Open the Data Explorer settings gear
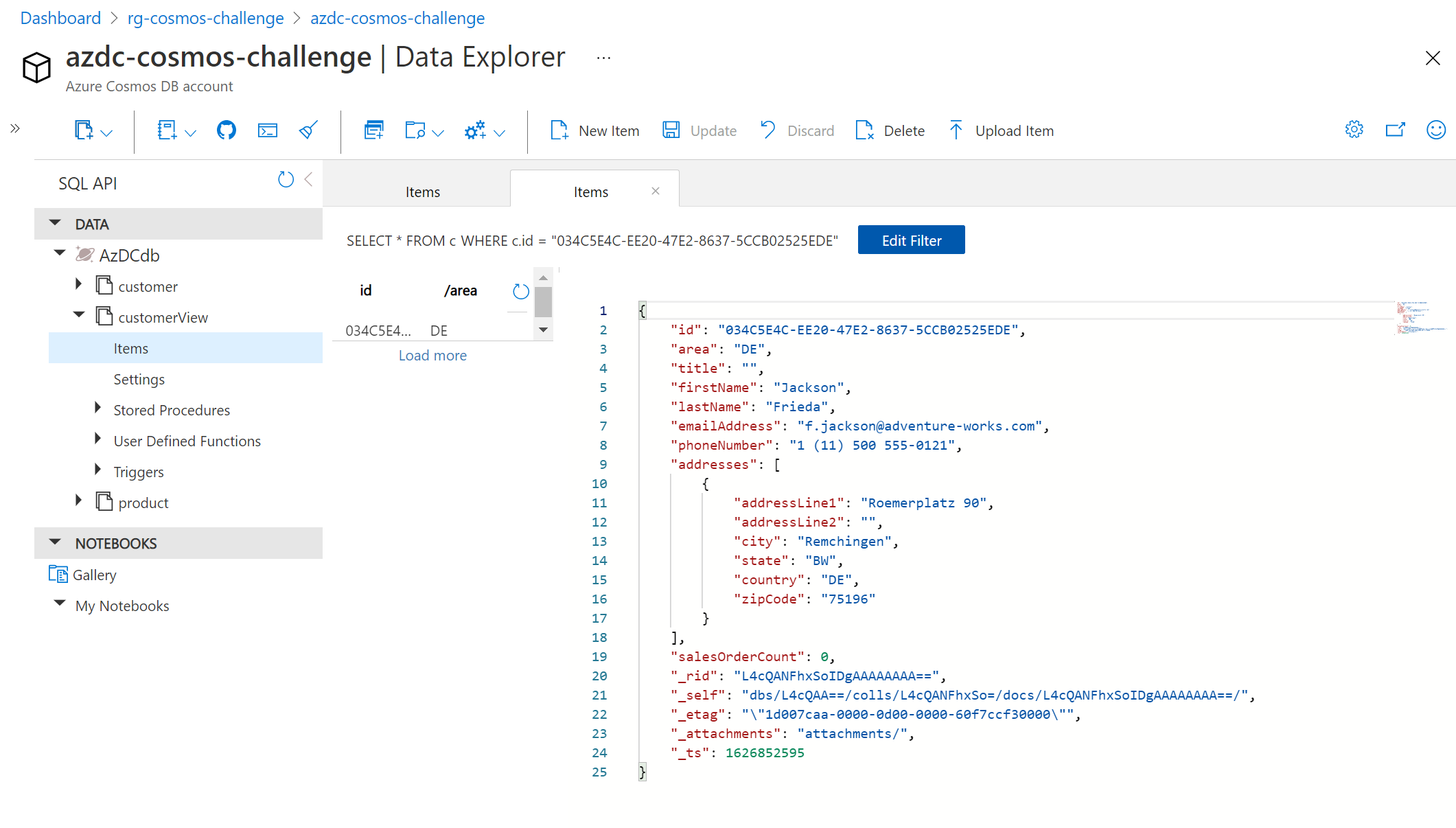This screenshot has height=828, width=1456. (1353, 129)
